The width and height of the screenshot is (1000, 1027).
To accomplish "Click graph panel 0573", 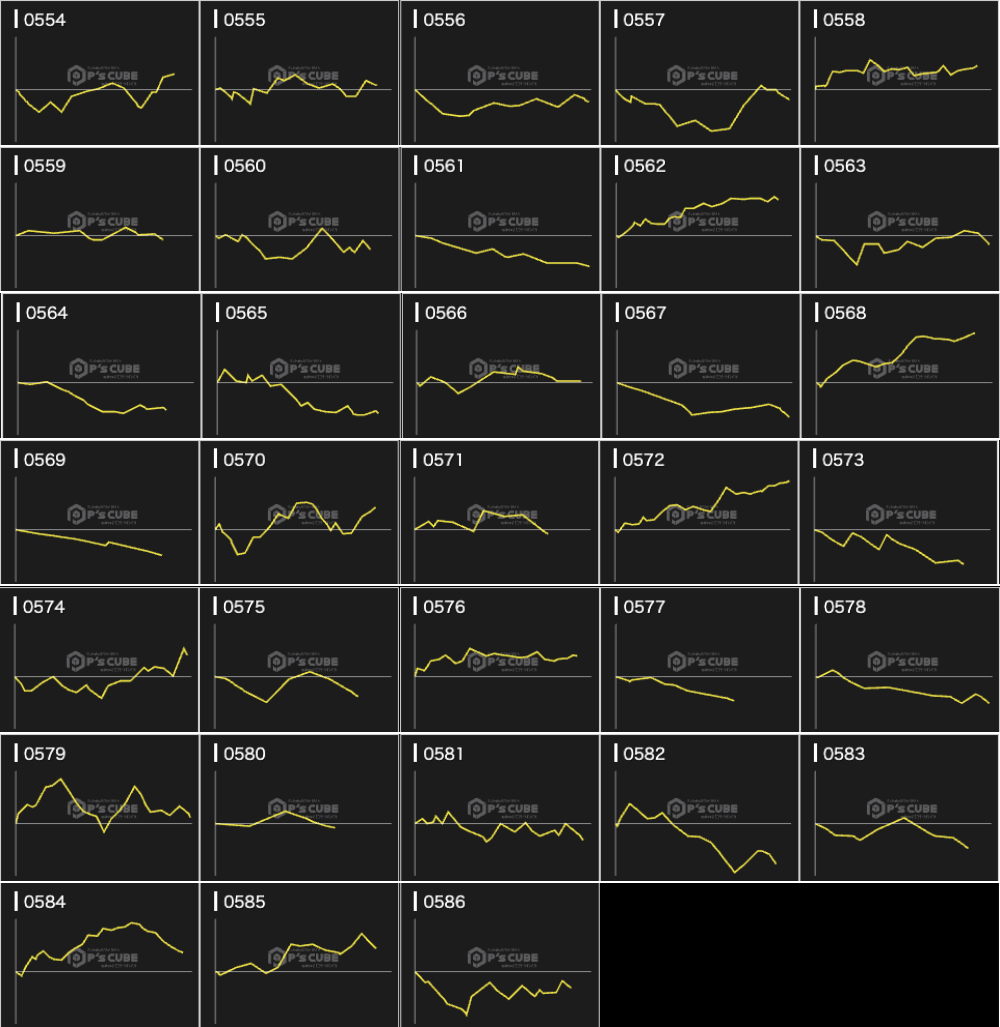I will click(900, 513).
